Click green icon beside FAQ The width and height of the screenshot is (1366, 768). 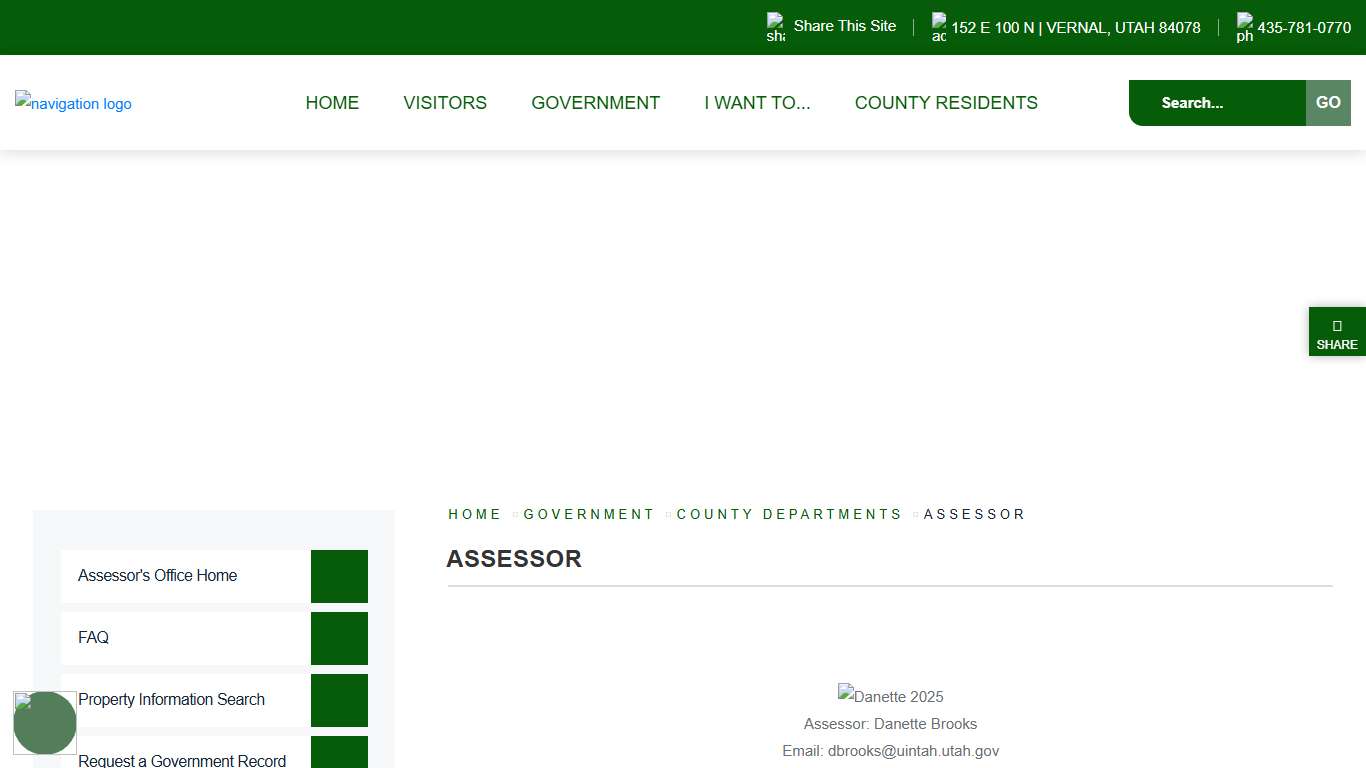pos(339,638)
